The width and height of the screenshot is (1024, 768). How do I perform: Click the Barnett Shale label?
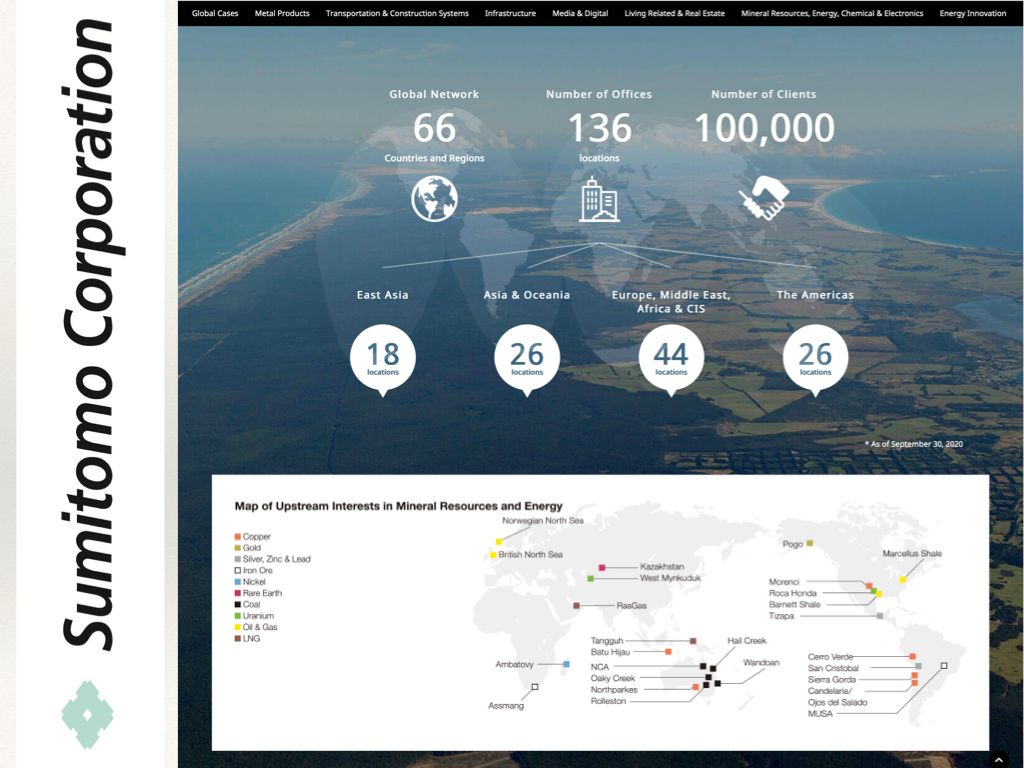pos(794,605)
